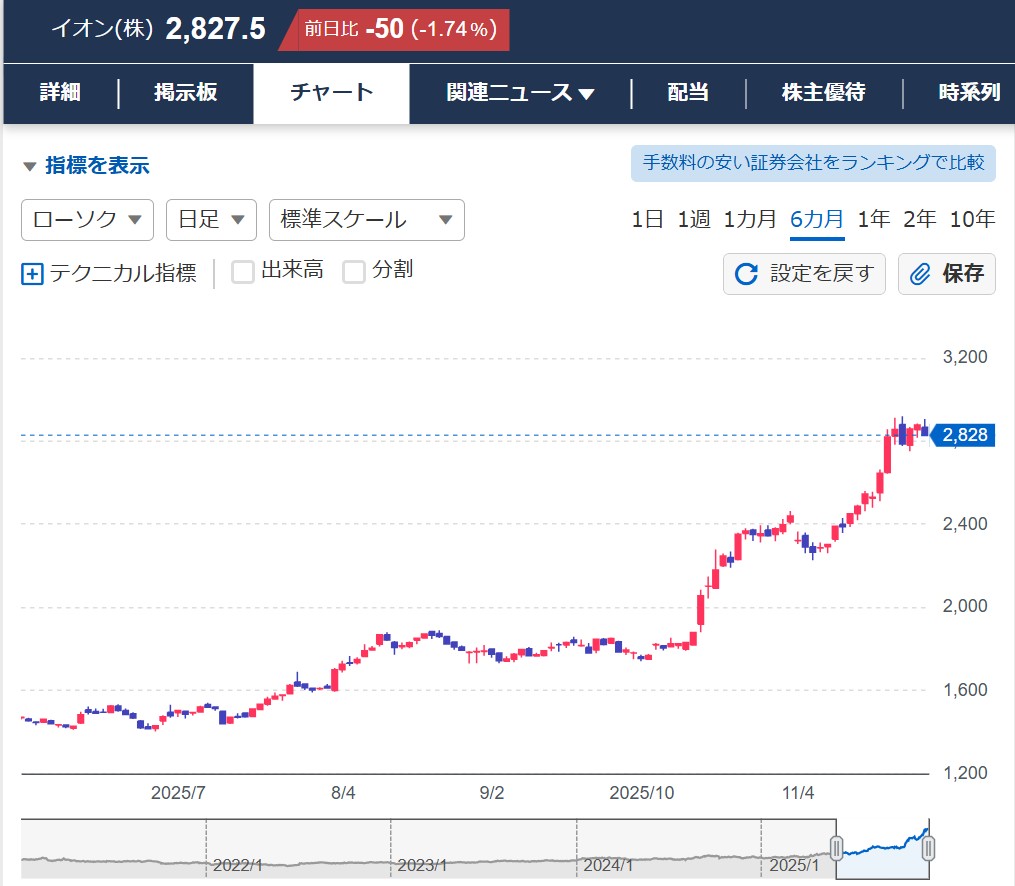Switch to the 配当 tab
The image size is (1015, 886).
tap(688, 93)
